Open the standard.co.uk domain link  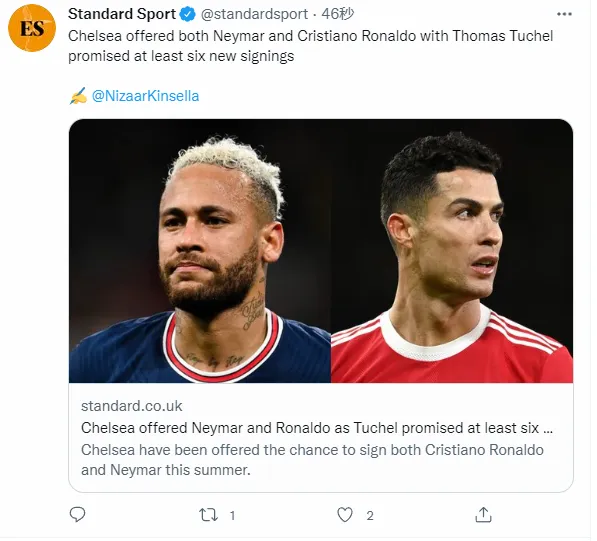point(132,406)
